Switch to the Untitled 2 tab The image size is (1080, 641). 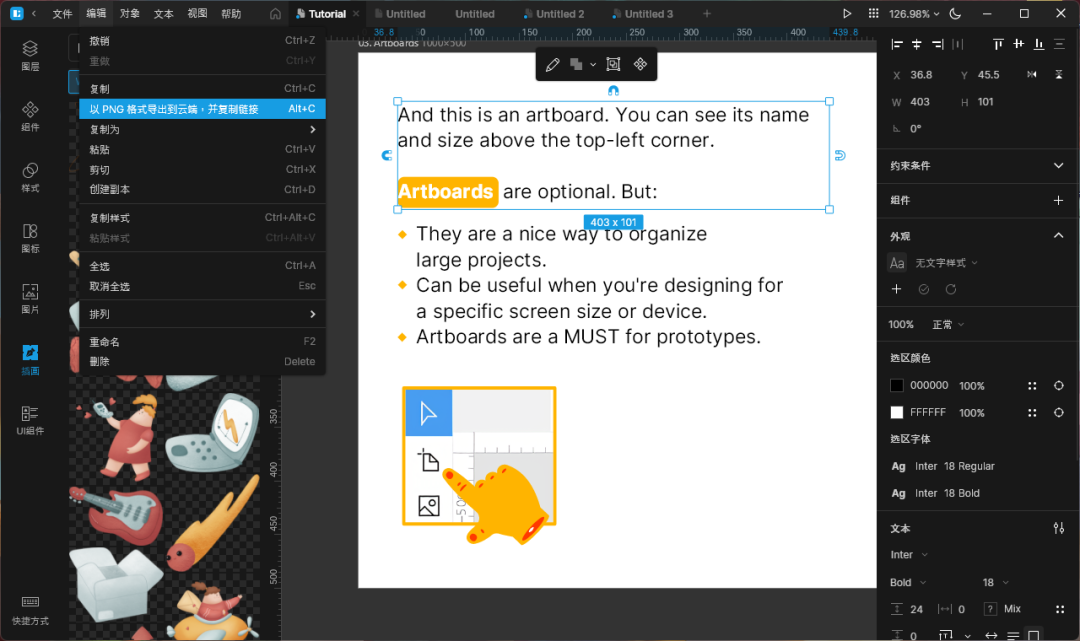560,14
